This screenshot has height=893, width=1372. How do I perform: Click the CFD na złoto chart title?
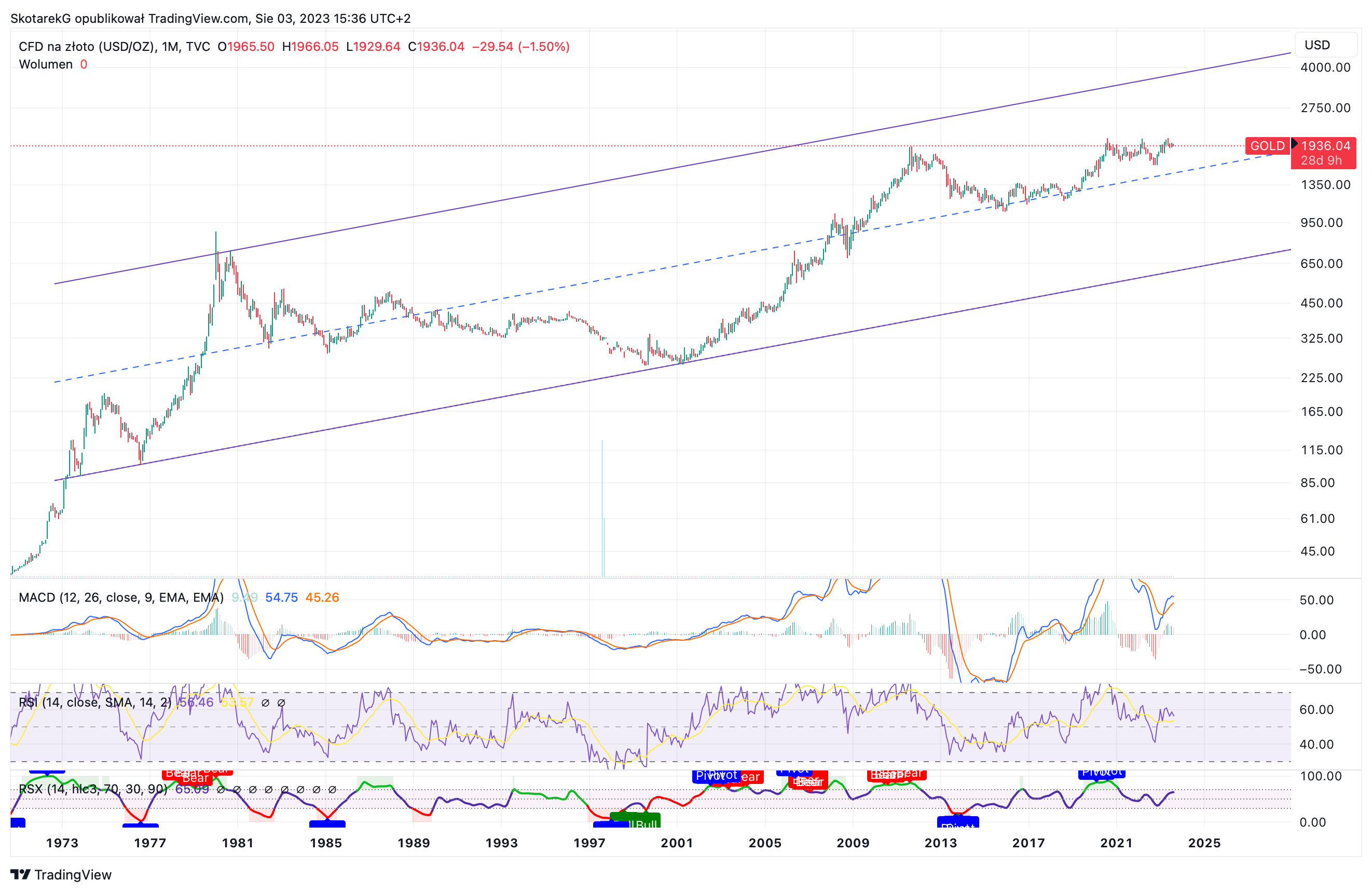(x=114, y=47)
